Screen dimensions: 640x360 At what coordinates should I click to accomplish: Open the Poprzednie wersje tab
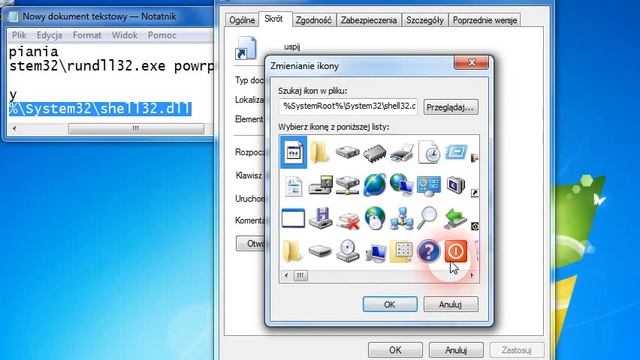pos(484,20)
